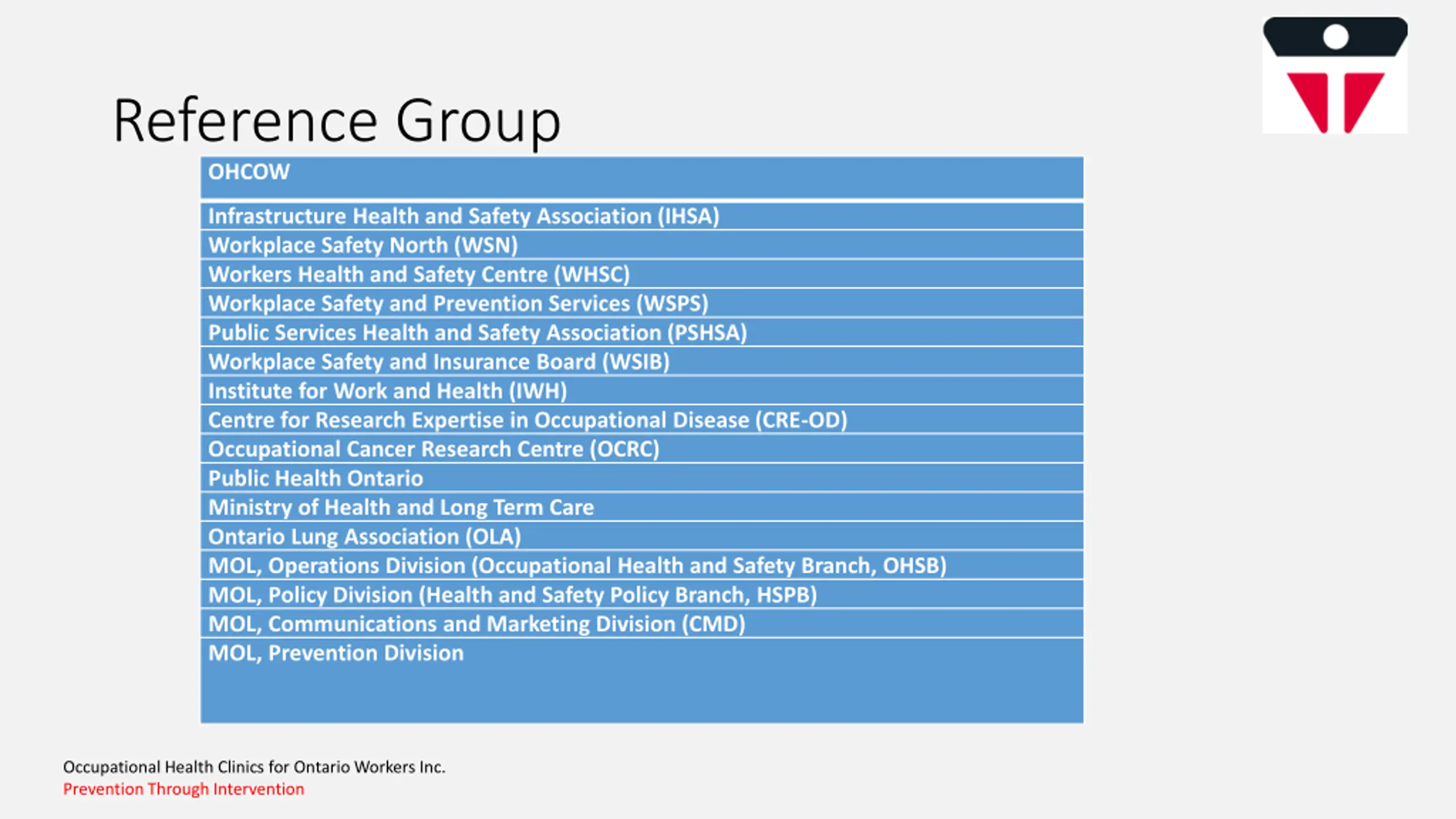Select 'Workers Health and Safety Centre (WHSC)' row
This screenshot has width=1456, height=819.
pos(642,274)
